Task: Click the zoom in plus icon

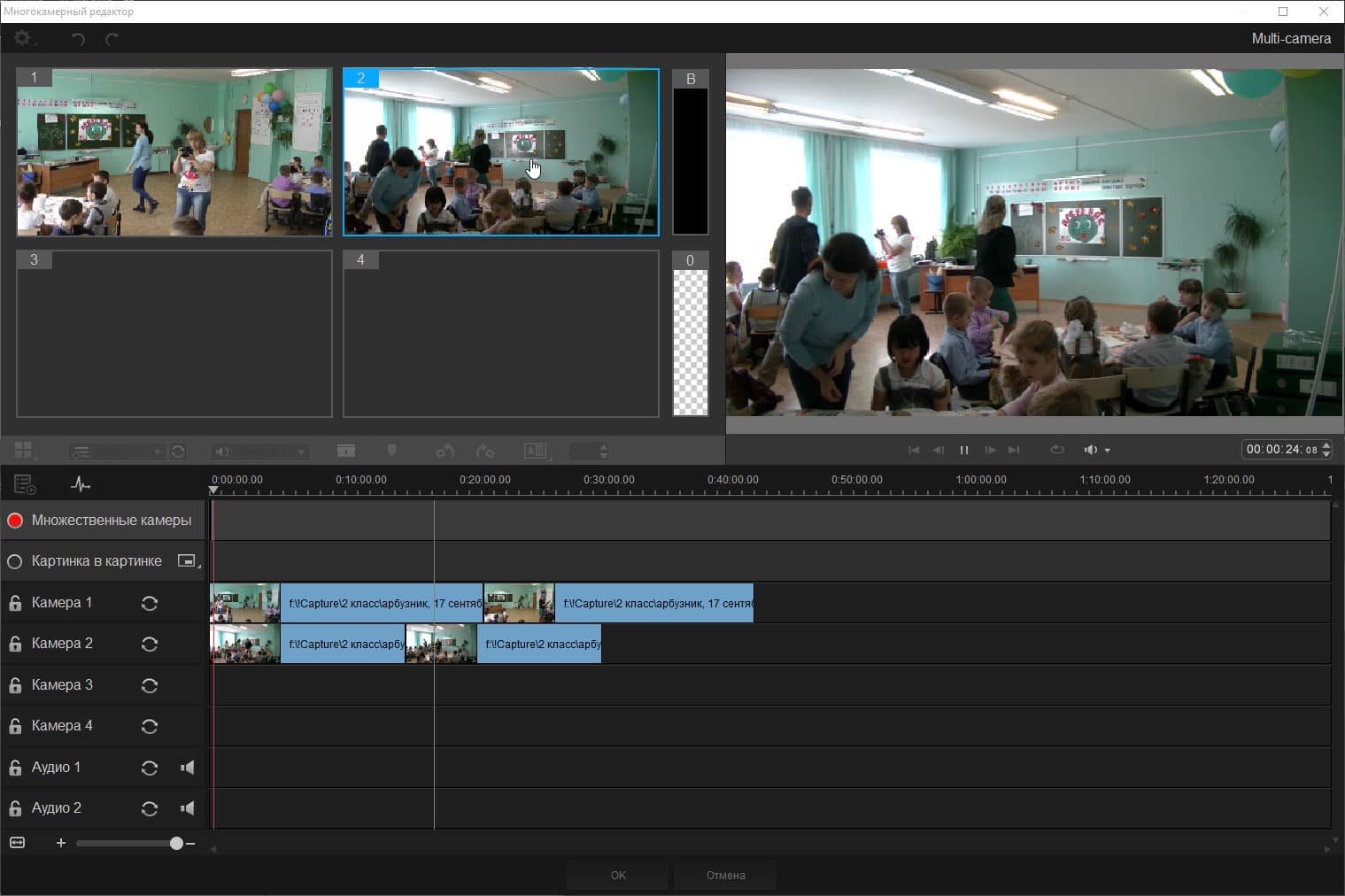Action: 61,843
